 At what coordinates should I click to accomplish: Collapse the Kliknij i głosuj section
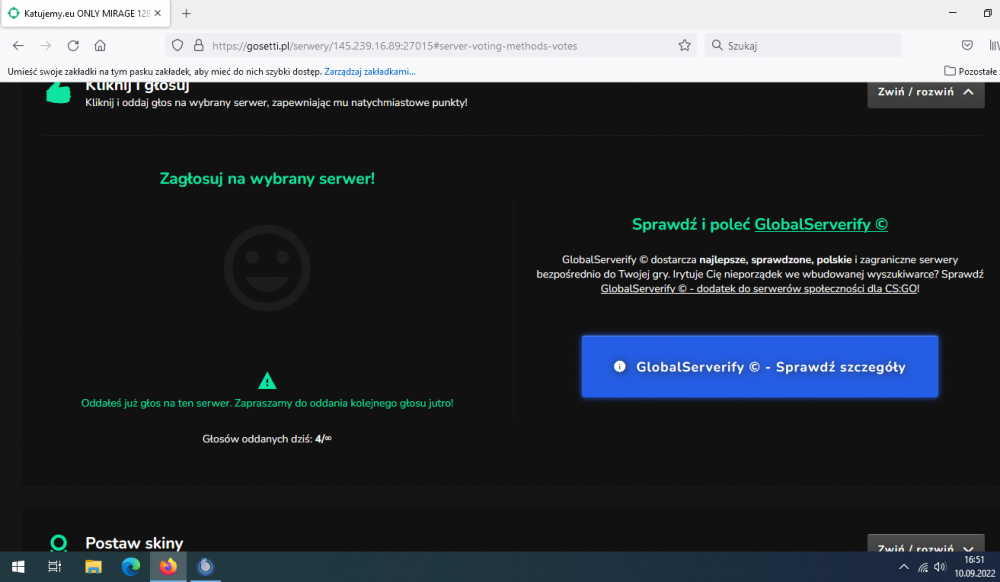[925, 92]
